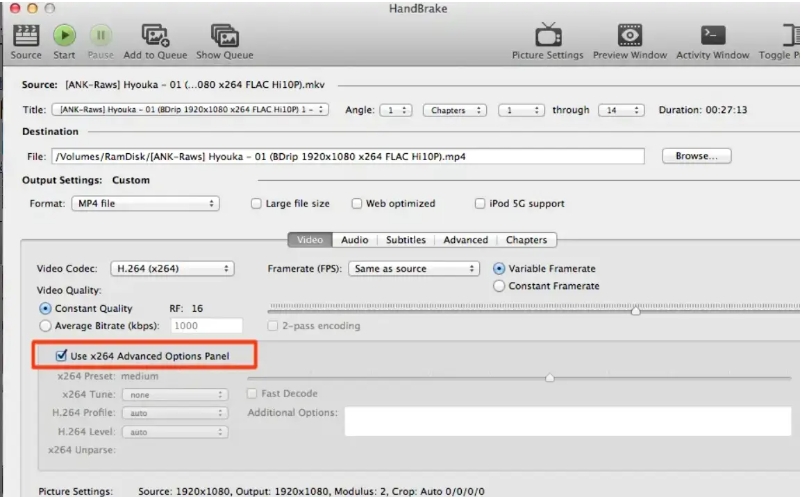The image size is (801, 497).
Task: Click the destination File path field
Action: pos(348,156)
